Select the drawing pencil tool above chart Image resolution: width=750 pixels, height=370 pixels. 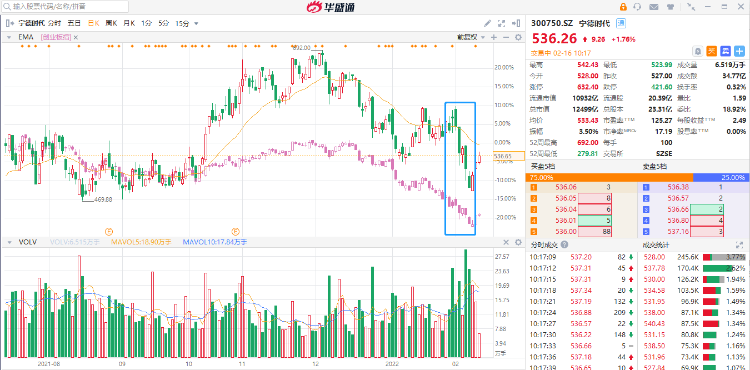coord(487,23)
